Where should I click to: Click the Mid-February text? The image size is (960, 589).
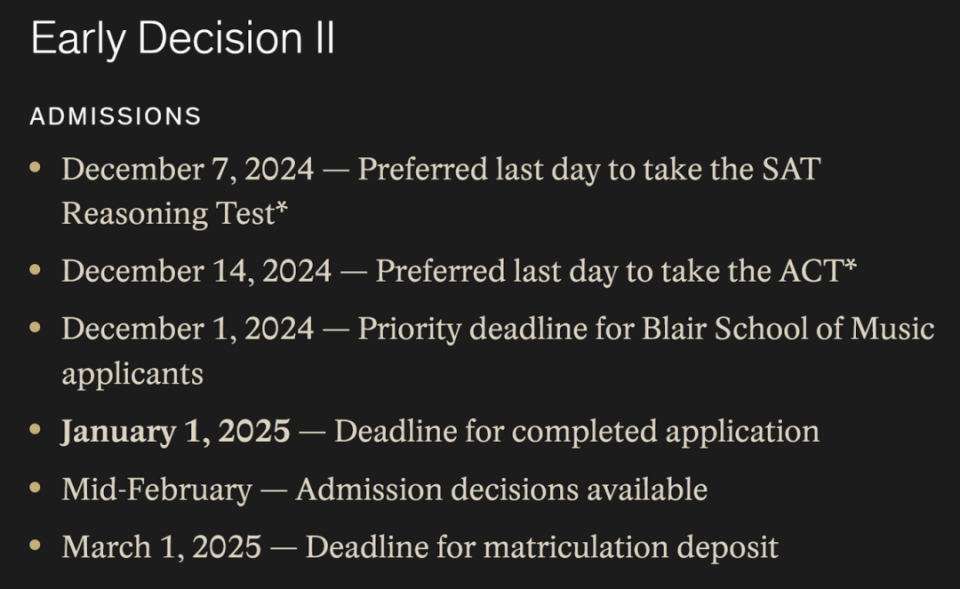point(157,490)
